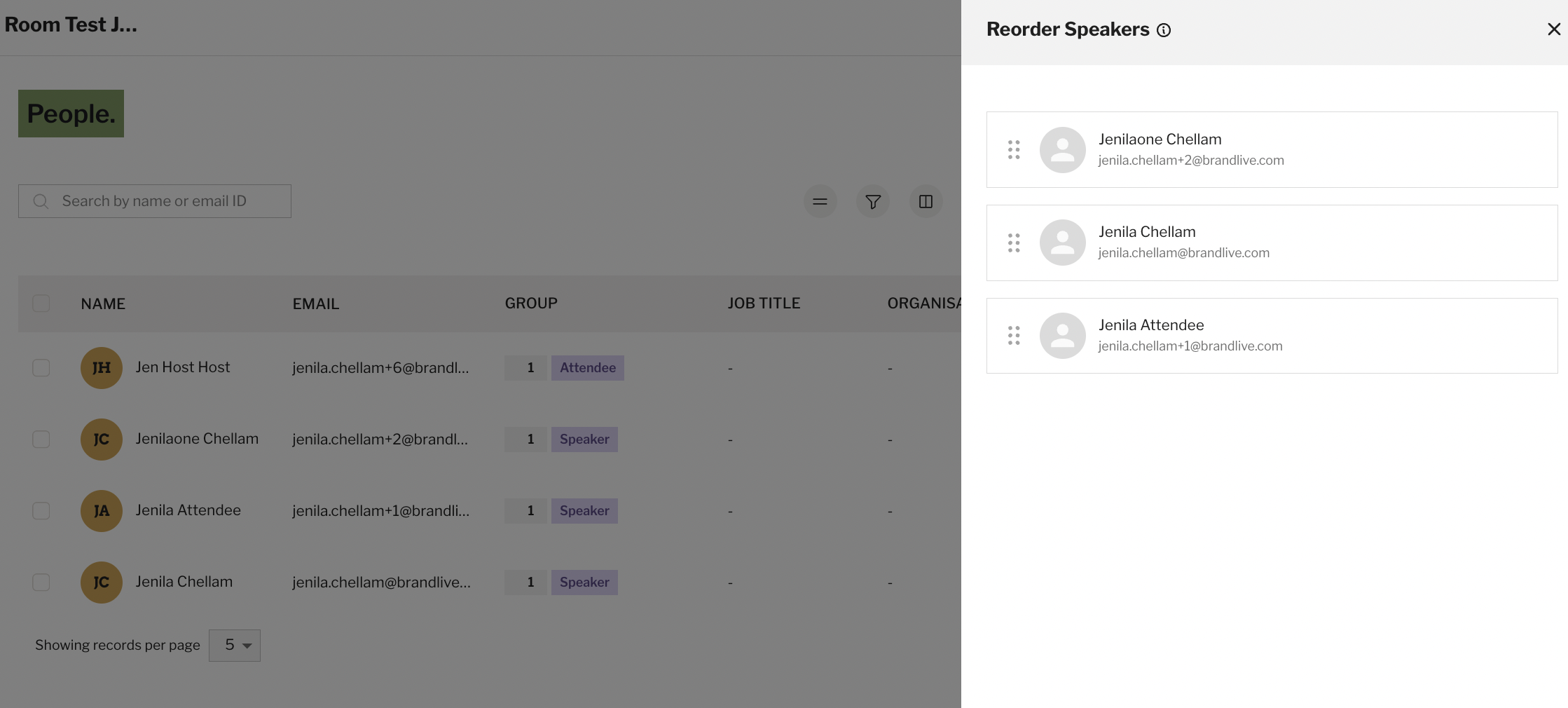Open the column layout icon
Image resolution: width=1568 pixels, height=708 pixels.
926,202
